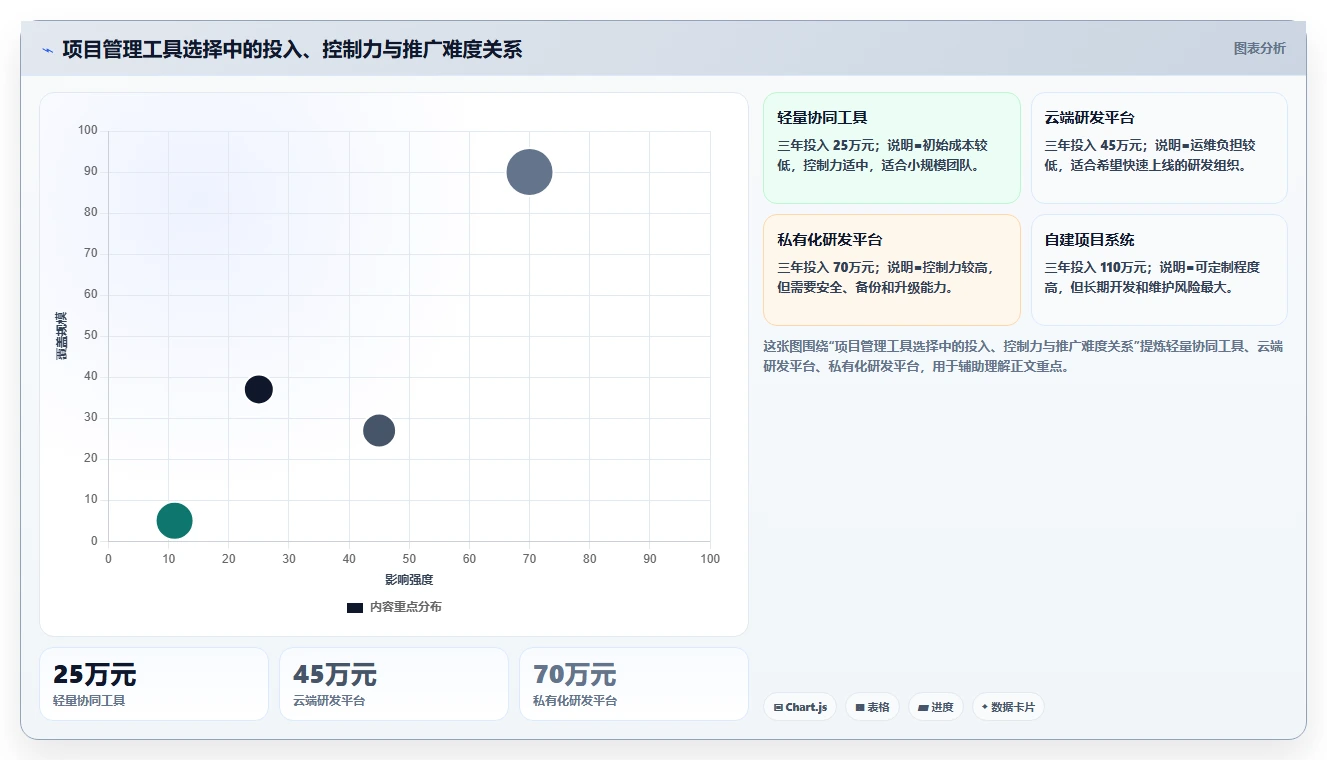This screenshot has width=1327, height=760.
Task: Click the summary paragraph starting 这张图围绕
Action: click(x=1023, y=356)
